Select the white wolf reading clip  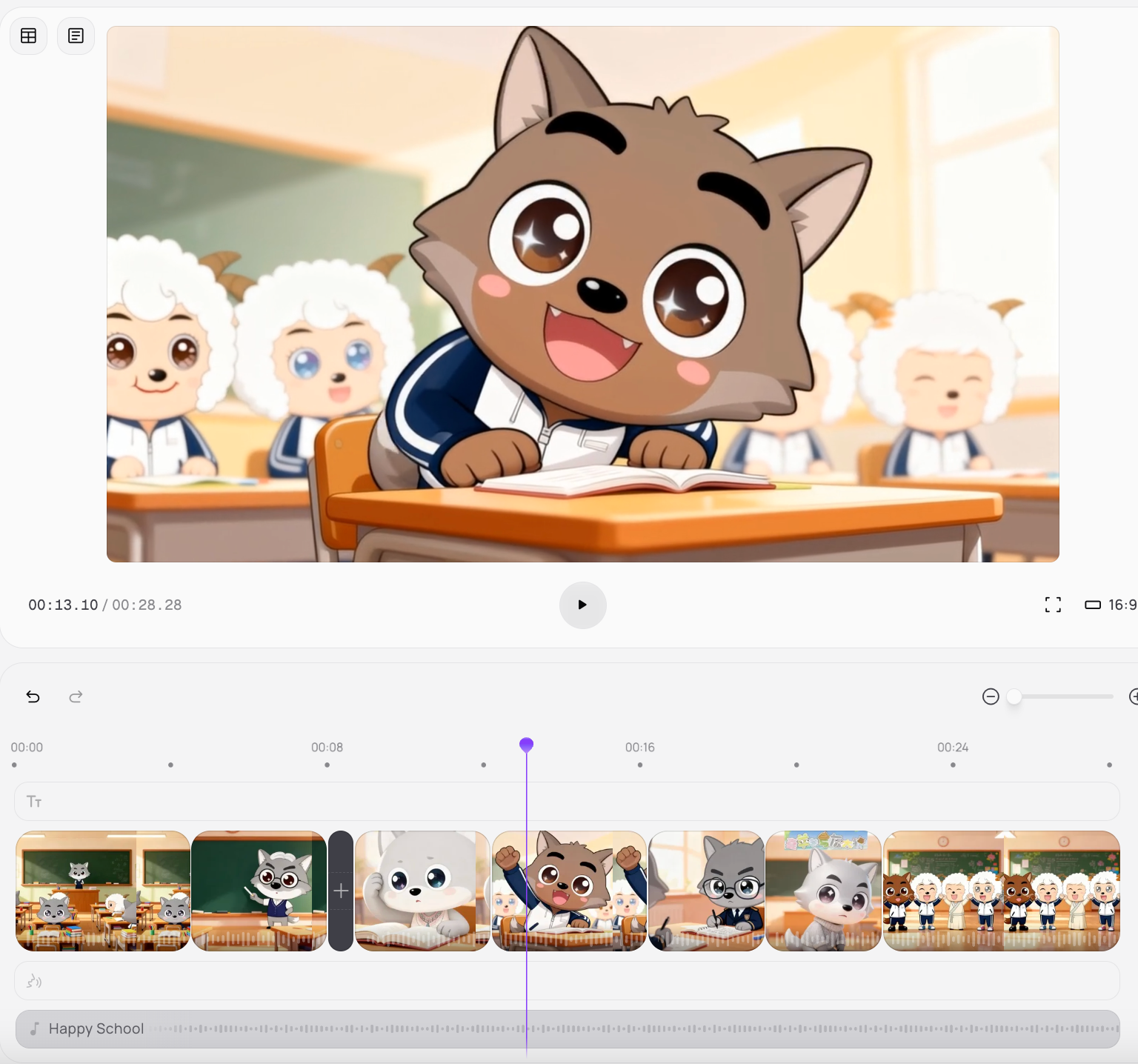point(422,891)
